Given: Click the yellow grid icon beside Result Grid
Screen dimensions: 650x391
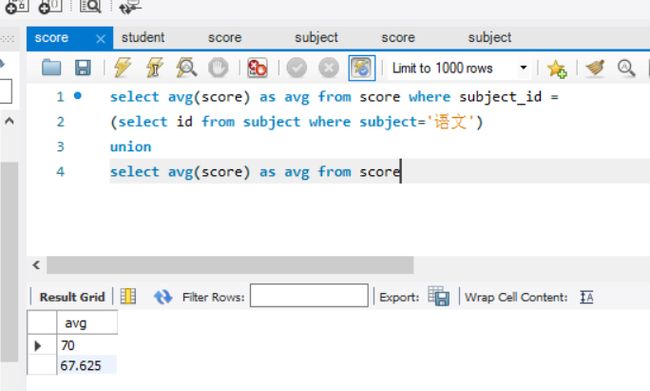Looking at the screenshot, I should [x=128, y=296].
